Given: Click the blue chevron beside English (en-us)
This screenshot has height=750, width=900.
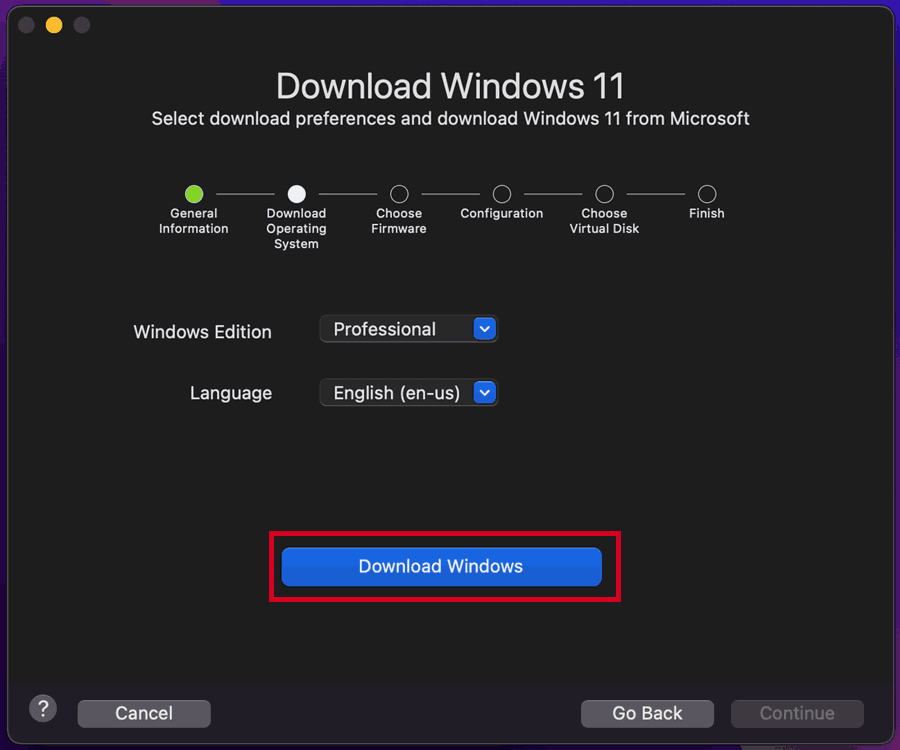Looking at the screenshot, I should [485, 393].
